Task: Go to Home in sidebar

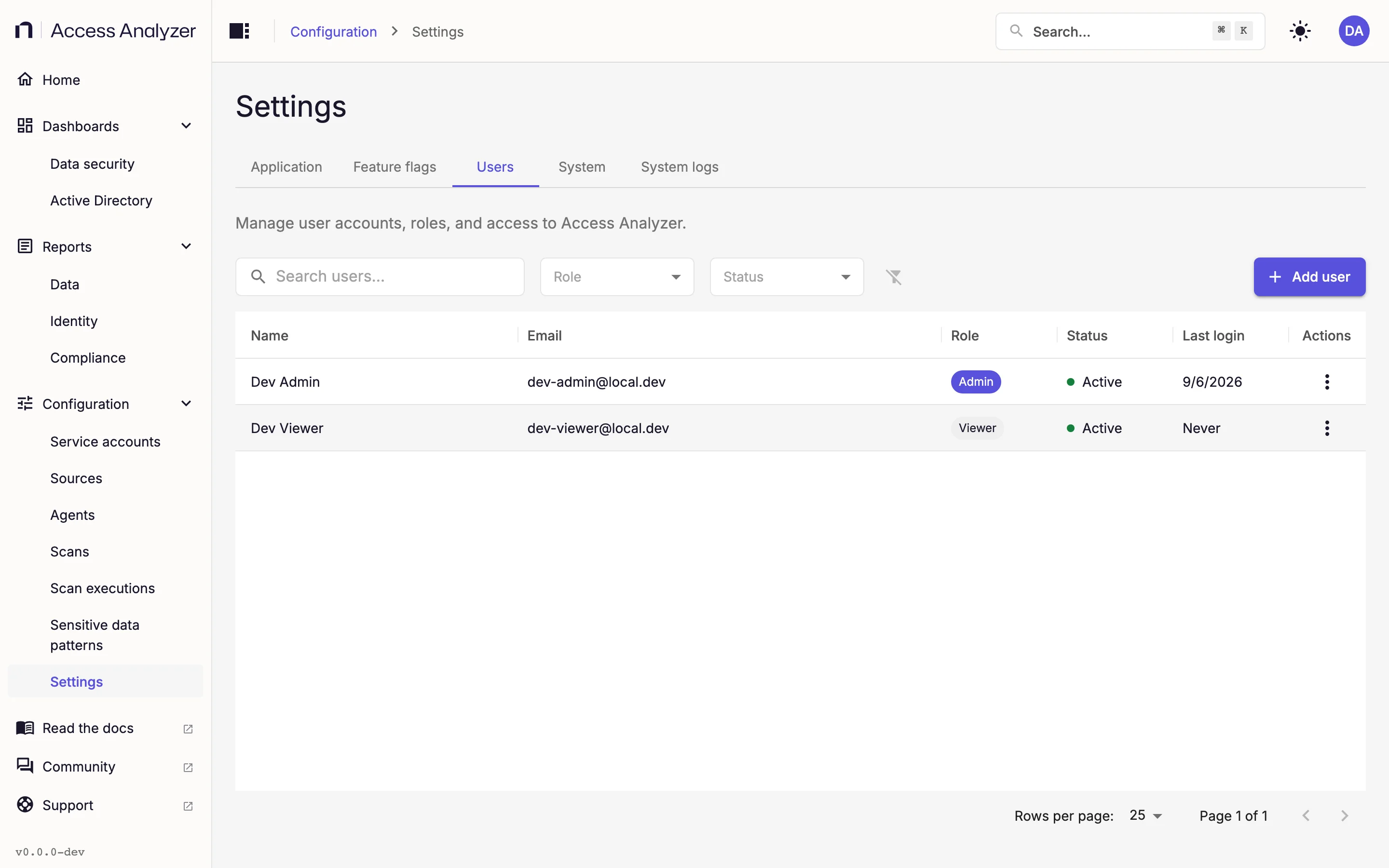Action: 106,79
